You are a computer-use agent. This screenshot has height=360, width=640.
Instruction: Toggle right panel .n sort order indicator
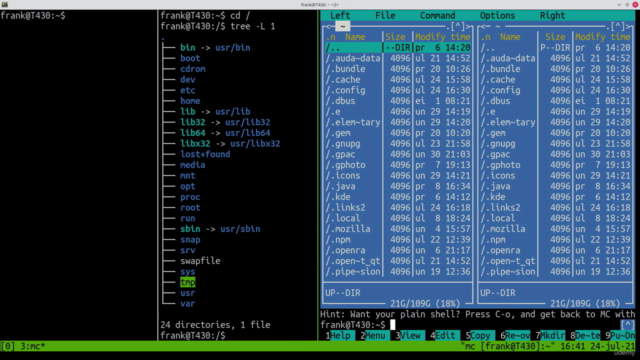point(485,37)
